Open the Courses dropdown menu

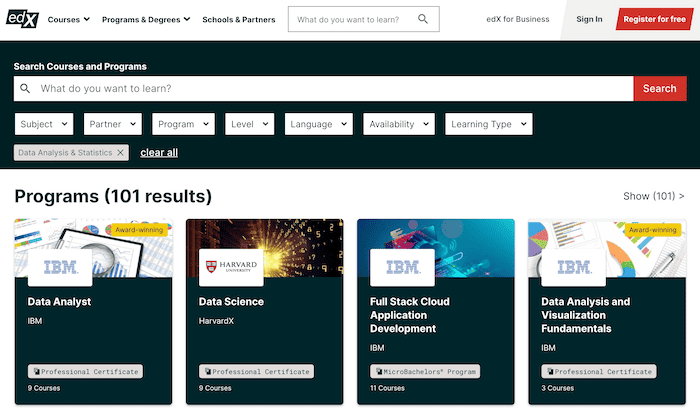[69, 20]
